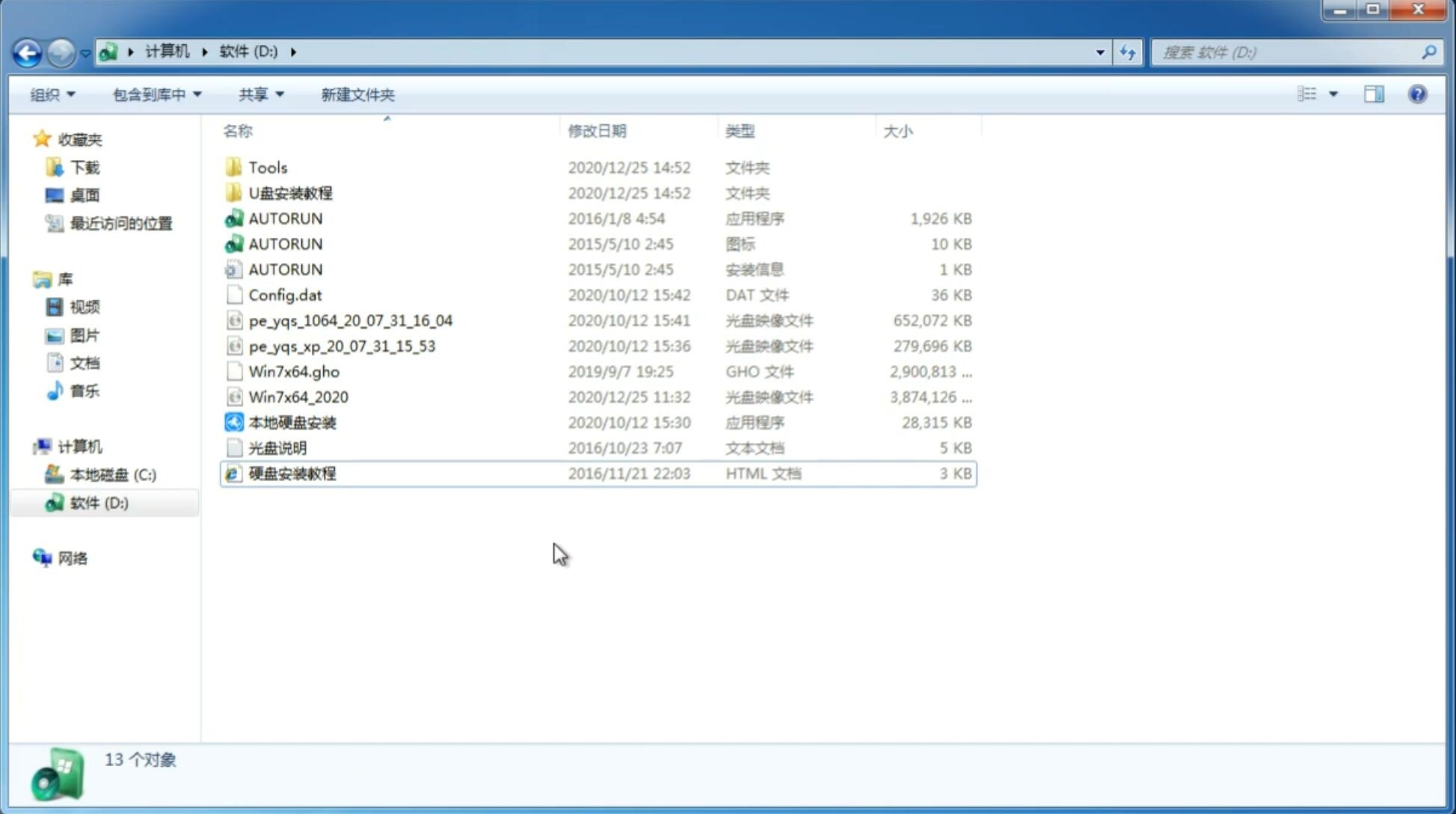Open pe_yqs_1064 disc image file

pyautogui.click(x=351, y=320)
